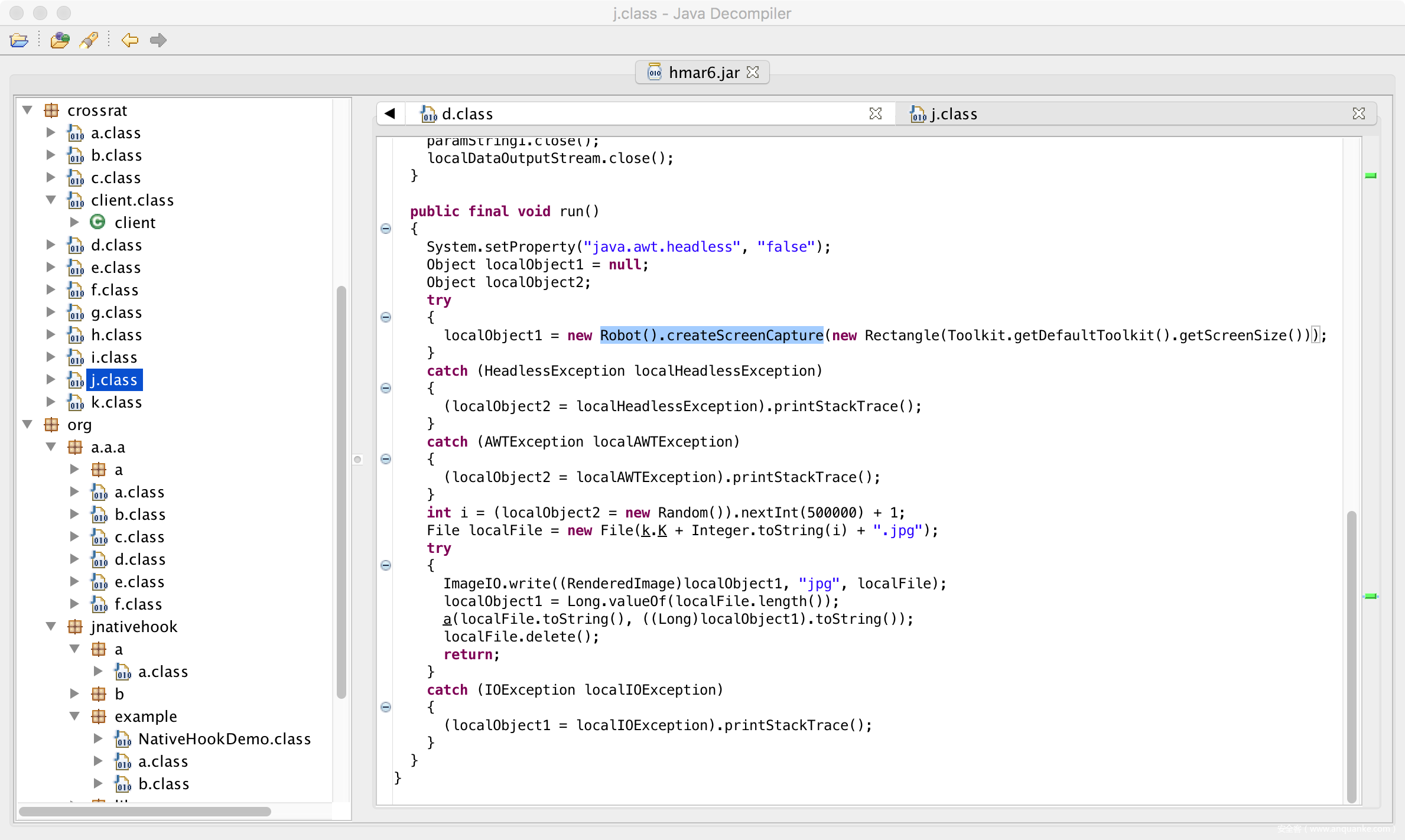Click the Open Type toolbar icon
Screen dimensions: 1405x840
[60, 40]
